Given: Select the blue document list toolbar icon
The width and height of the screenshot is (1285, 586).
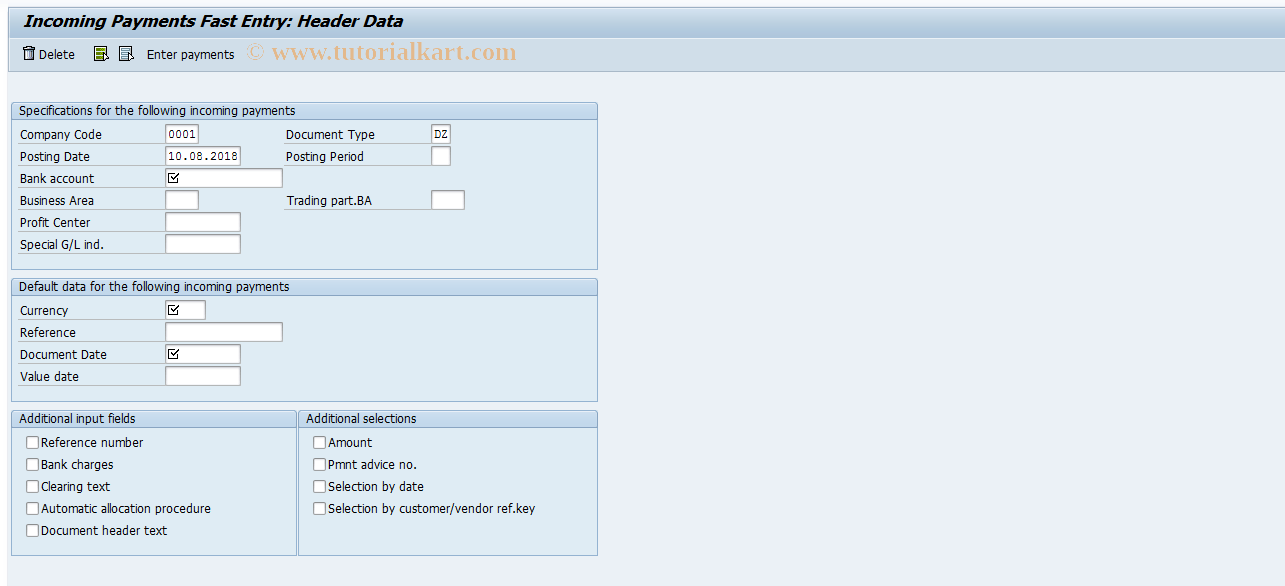Looking at the screenshot, I should click(x=126, y=54).
